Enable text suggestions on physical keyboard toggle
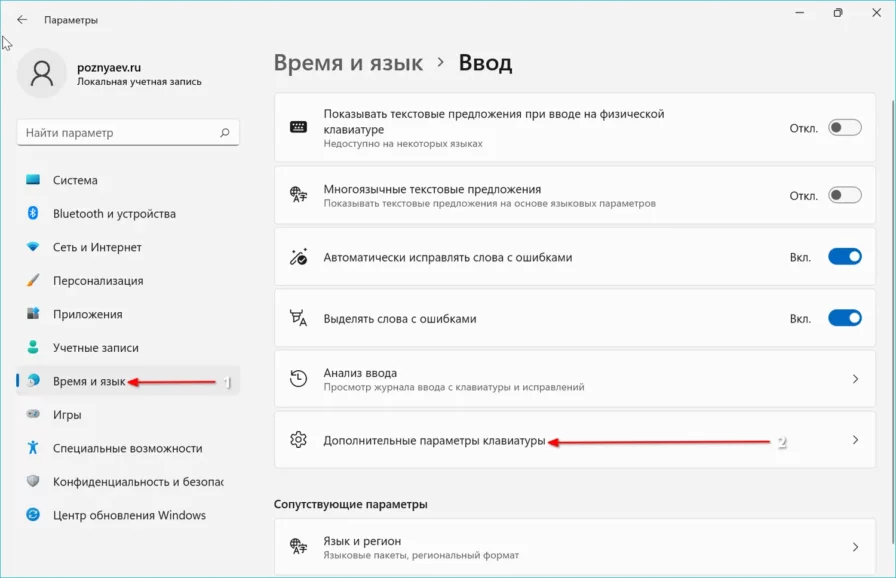This screenshot has height=578, width=896. click(x=844, y=128)
